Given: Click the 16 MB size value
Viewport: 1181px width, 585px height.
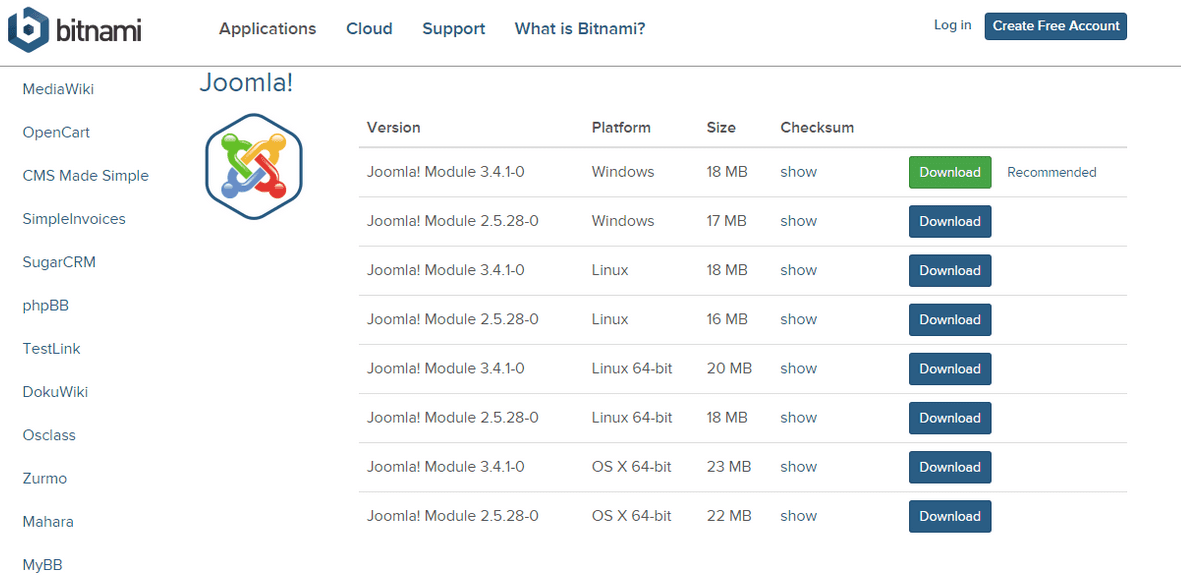Looking at the screenshot, I should (x=727, y=318).
